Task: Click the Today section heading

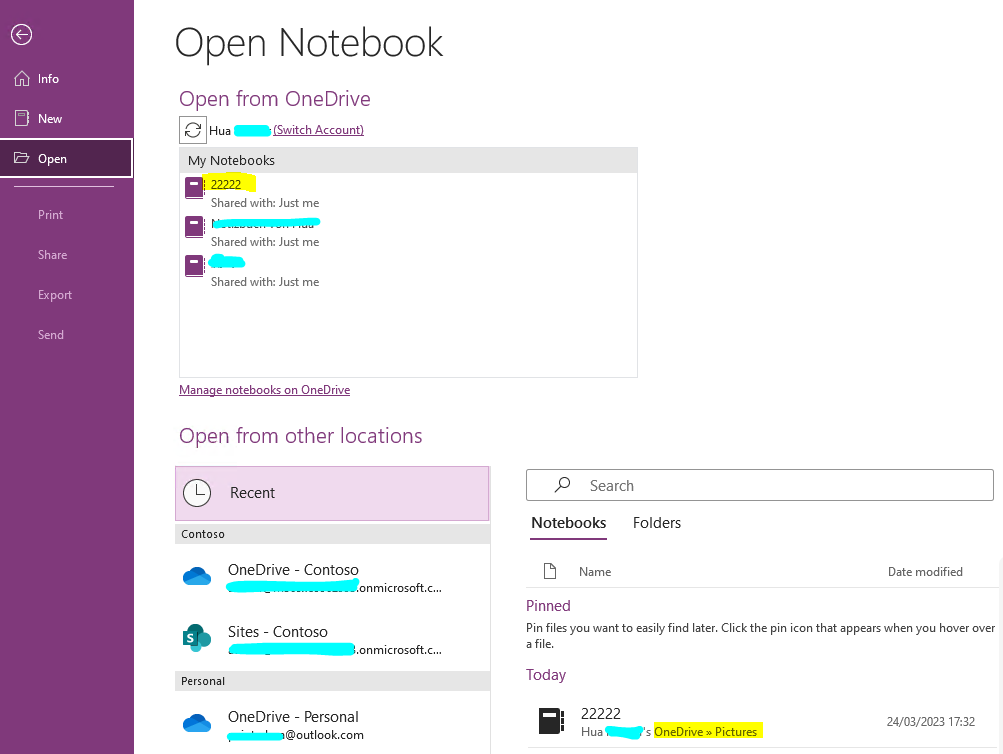Action: coord(546,675)
